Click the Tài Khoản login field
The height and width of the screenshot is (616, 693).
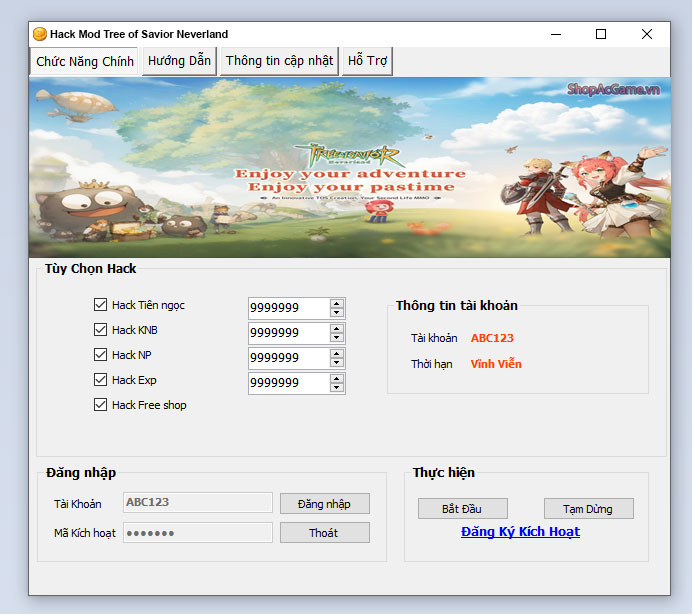coord(198,502)
